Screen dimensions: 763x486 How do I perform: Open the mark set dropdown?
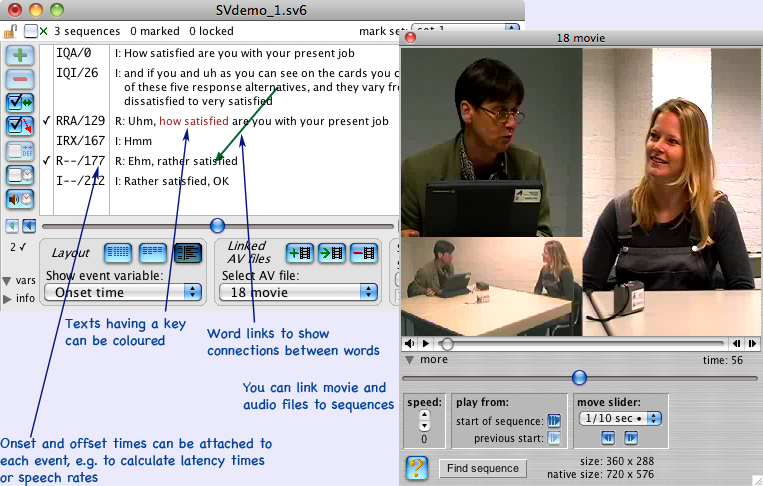pos(465,29)
